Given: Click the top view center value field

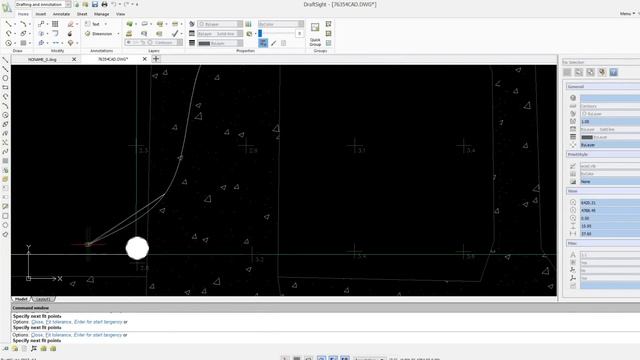Looking at the screenshot, I should pyautogui.click(x=610, y=202).
